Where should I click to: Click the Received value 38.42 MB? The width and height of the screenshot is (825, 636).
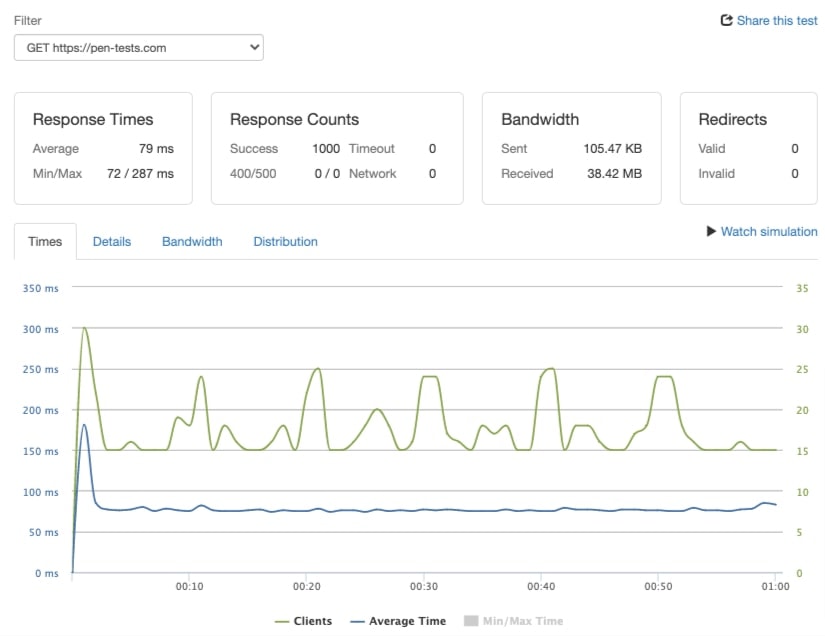(615, 174)
